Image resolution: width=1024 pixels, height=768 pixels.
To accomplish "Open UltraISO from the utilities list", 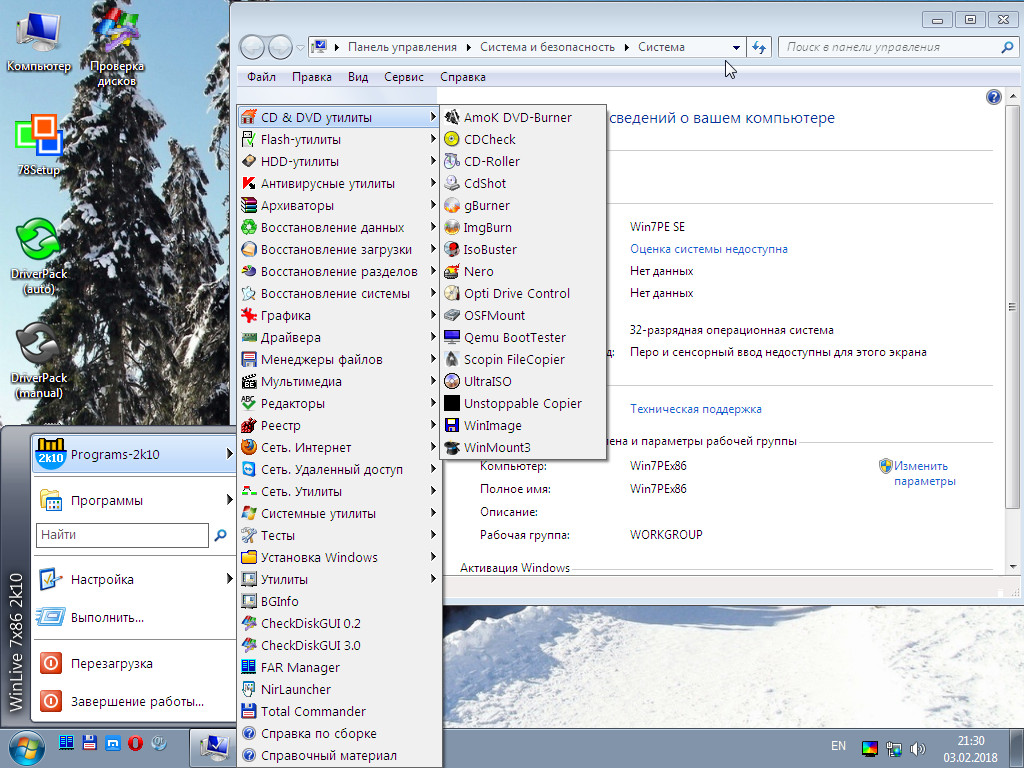I will (487, 381).
